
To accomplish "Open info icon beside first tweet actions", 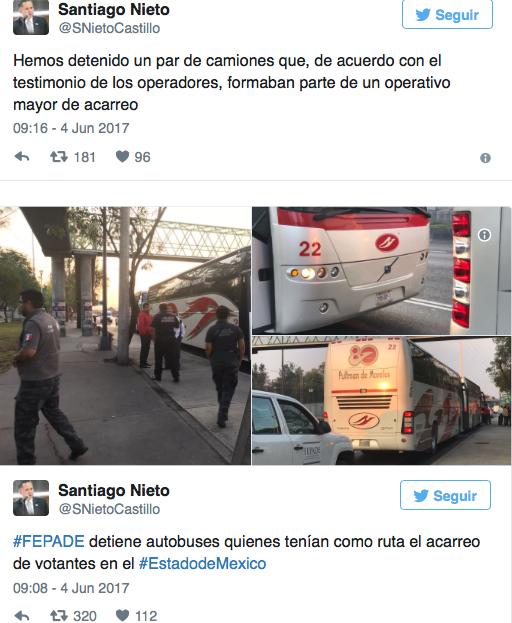I will [485, 158].
